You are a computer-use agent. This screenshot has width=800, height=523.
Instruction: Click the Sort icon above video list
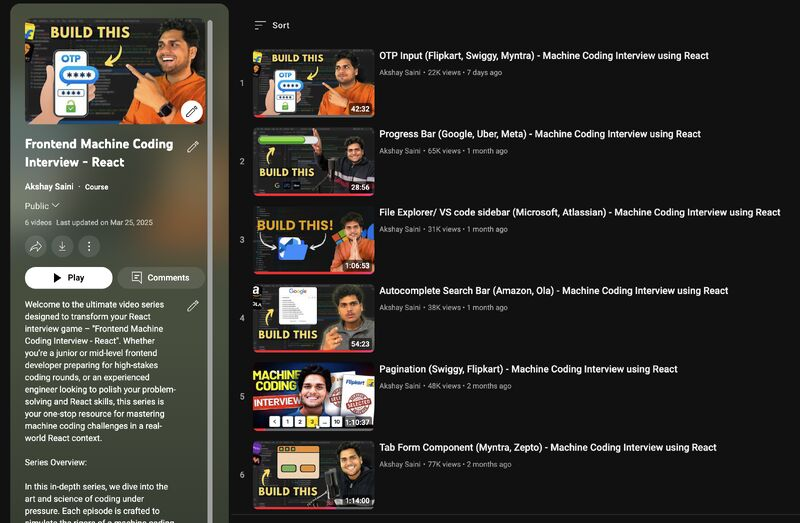tap(260, 25)
